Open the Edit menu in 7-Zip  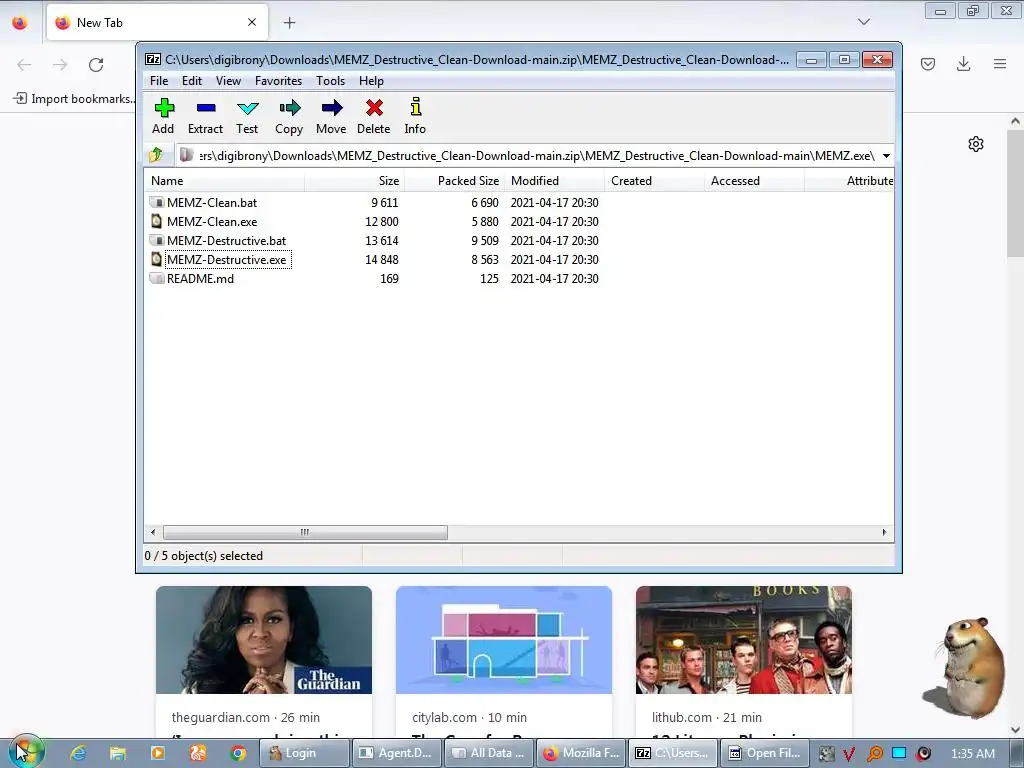(x=192, y=81)
